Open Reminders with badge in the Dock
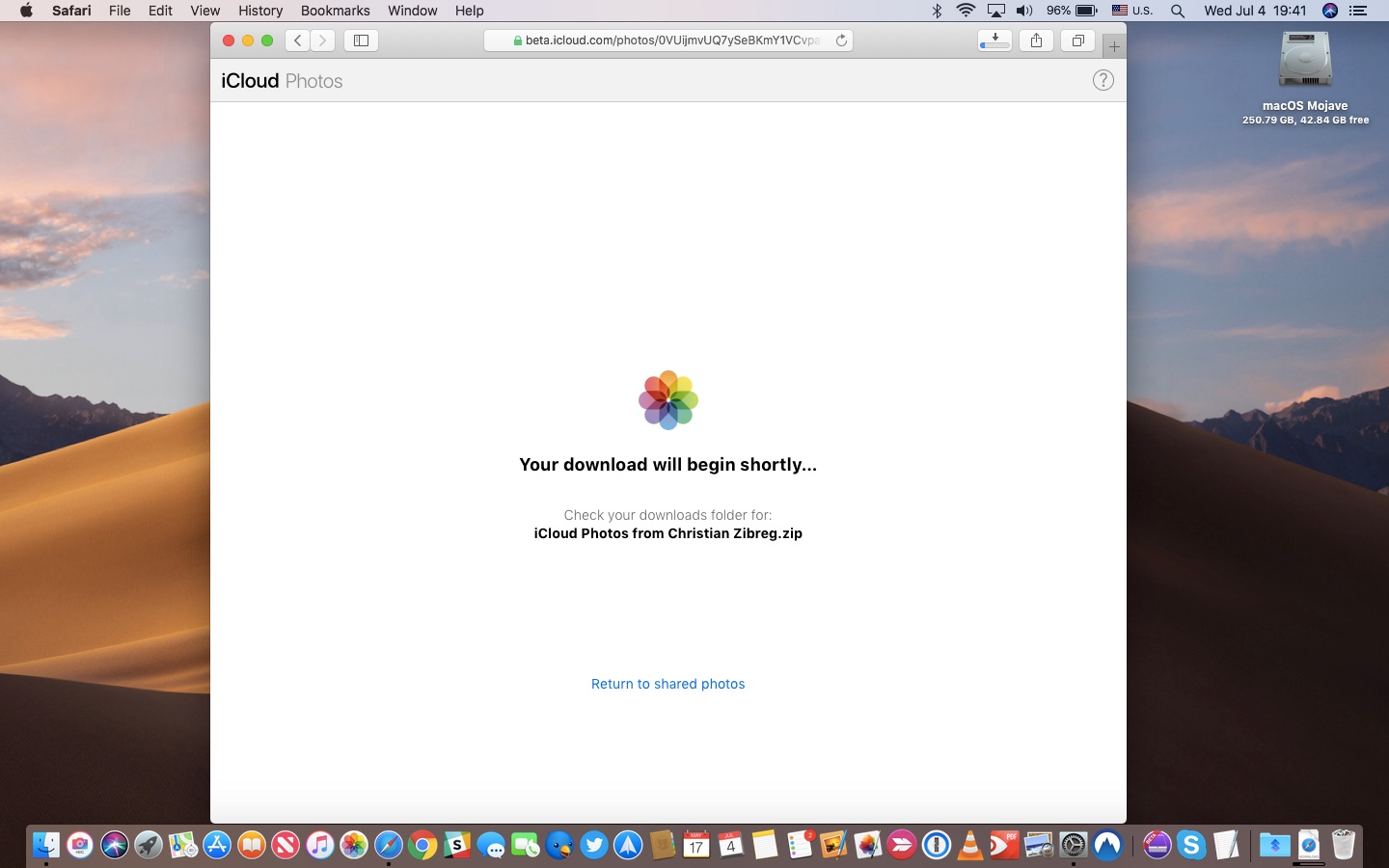 click(800, 845)
